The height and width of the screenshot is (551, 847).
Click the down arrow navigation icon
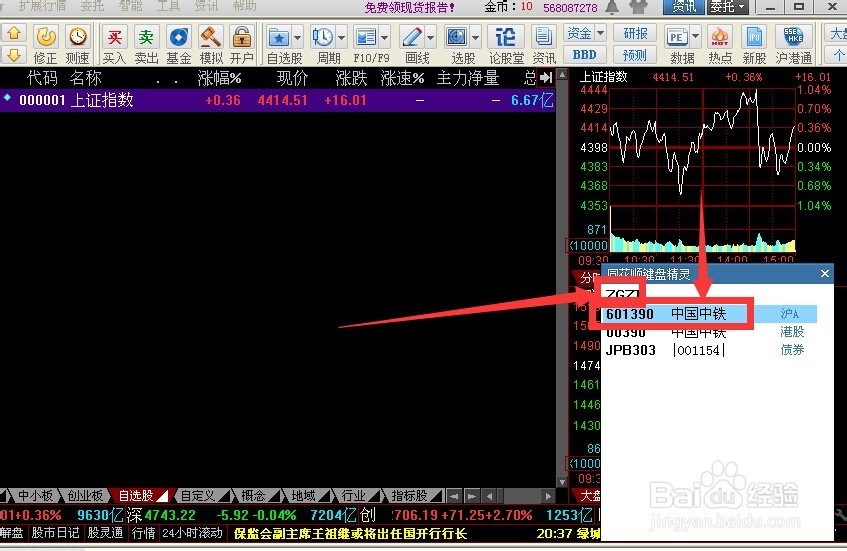(x=14, y=55)
